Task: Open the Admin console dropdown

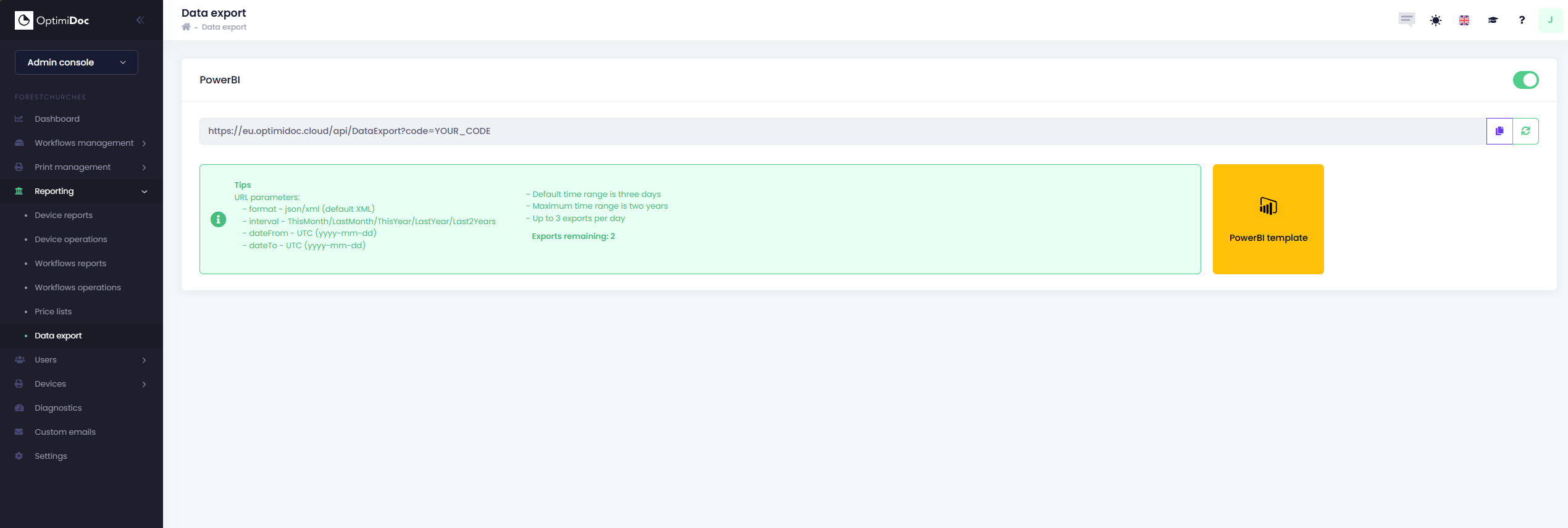Action: click(77, 62)
